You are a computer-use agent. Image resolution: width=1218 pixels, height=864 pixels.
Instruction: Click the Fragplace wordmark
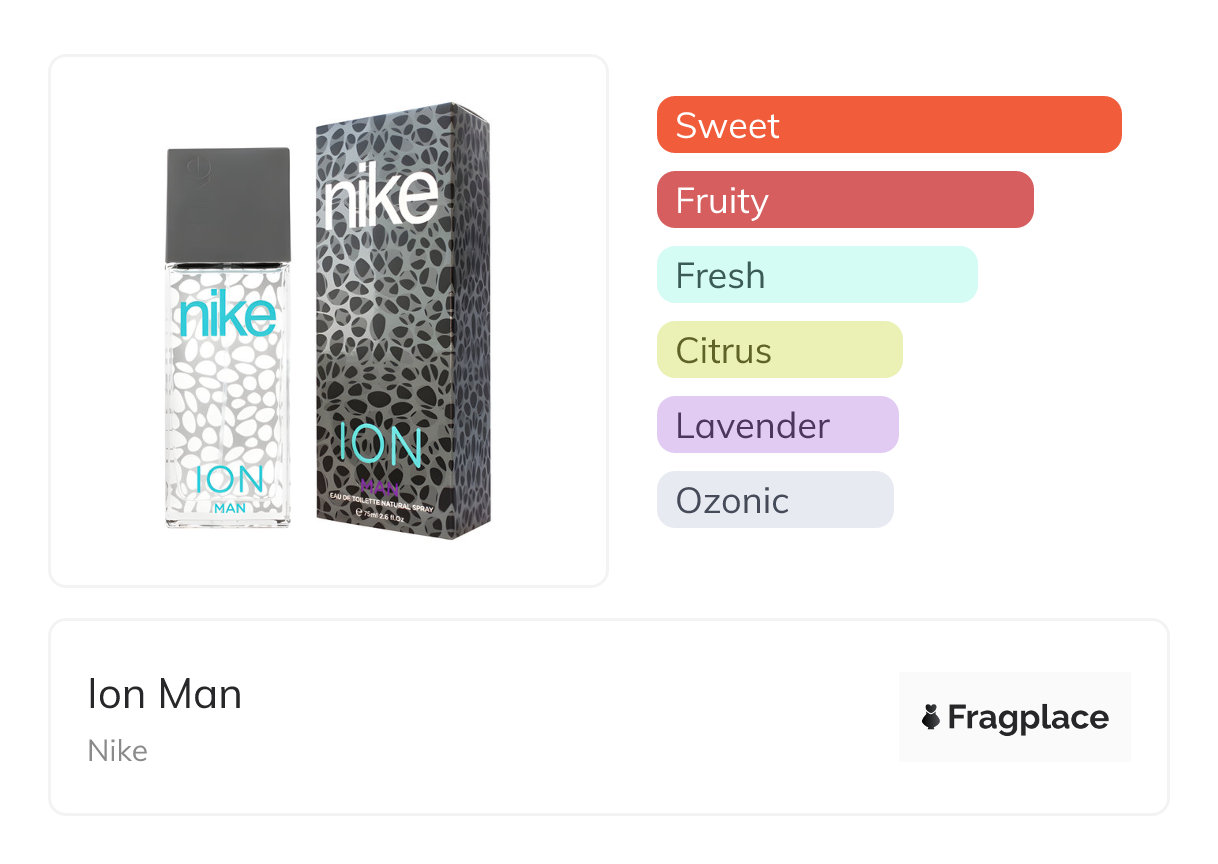pyautogui.click(x=1028, y=717)
